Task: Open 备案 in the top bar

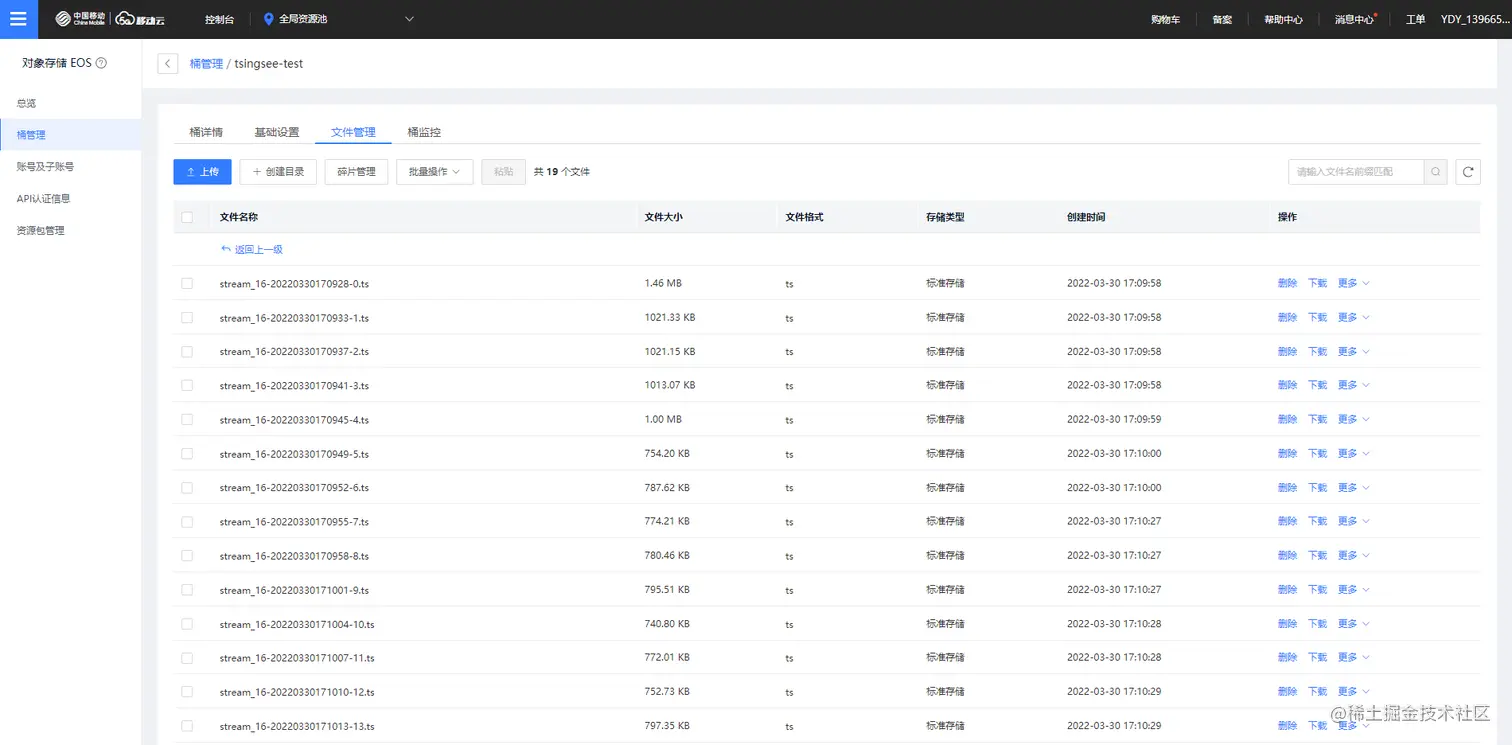Action: [1222, 19]
